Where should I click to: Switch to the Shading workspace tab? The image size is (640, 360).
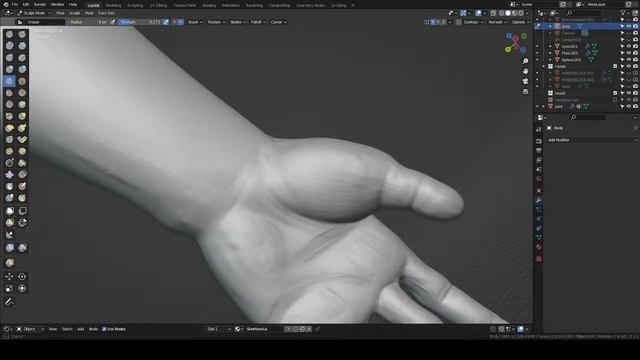tap(209, 5)
